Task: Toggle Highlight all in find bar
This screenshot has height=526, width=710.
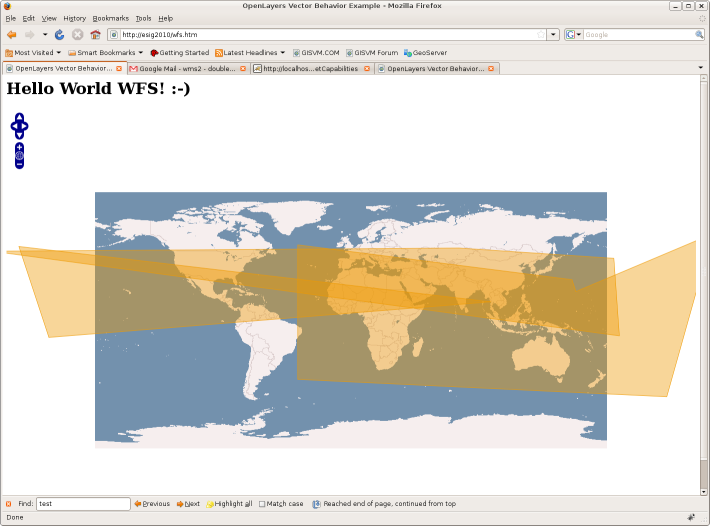Action: click(229, 504)
